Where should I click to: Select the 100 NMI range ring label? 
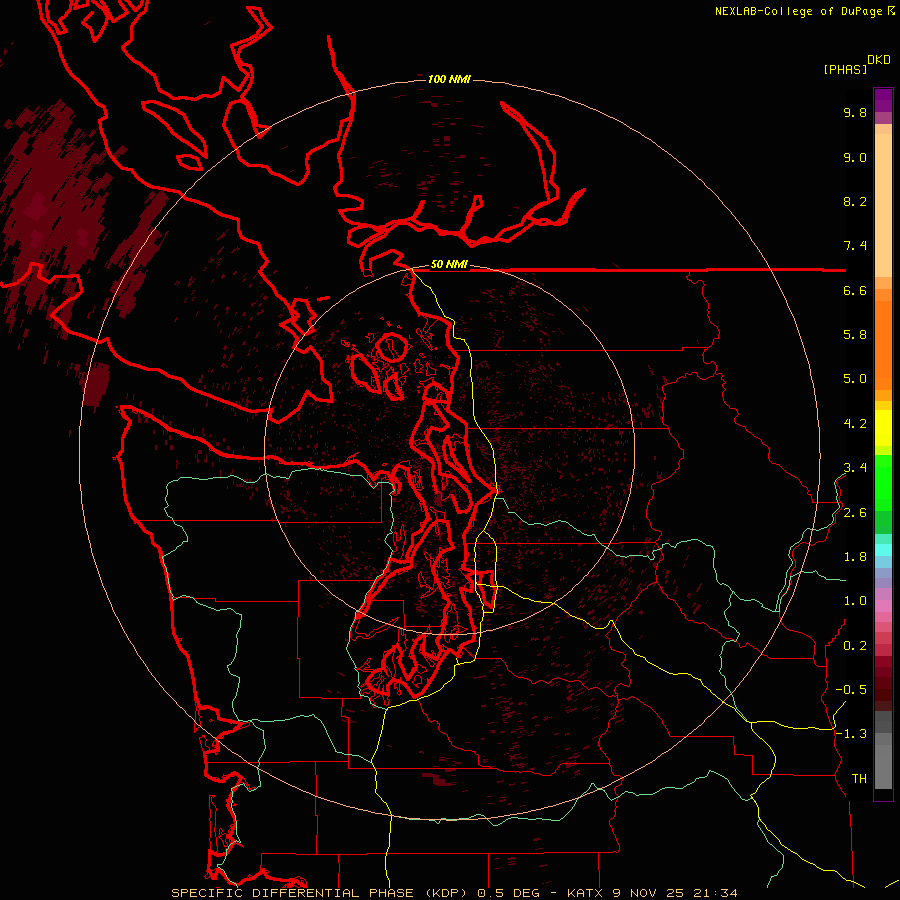click(449, 79)
